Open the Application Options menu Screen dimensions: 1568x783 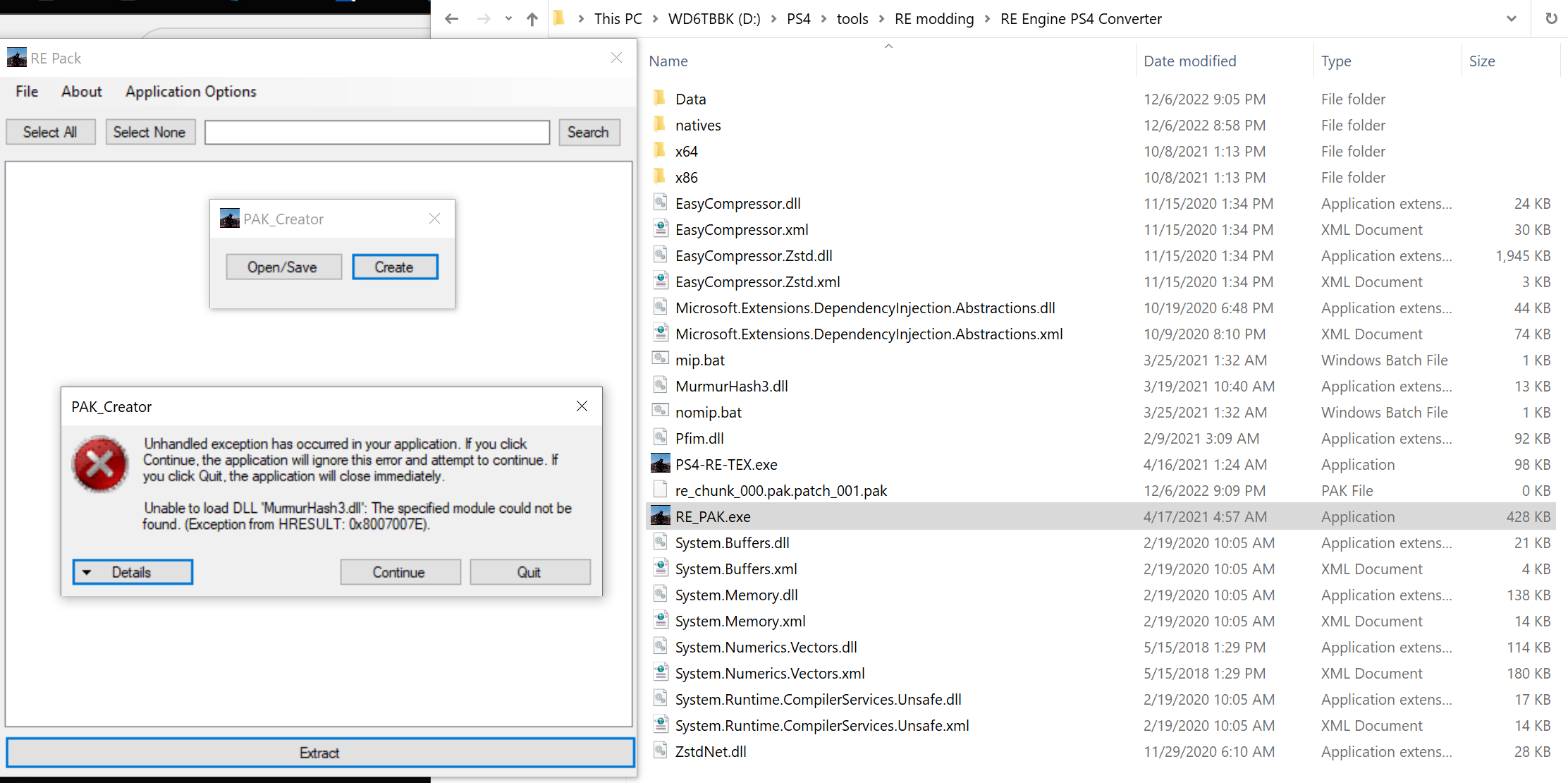click(190, 92)
